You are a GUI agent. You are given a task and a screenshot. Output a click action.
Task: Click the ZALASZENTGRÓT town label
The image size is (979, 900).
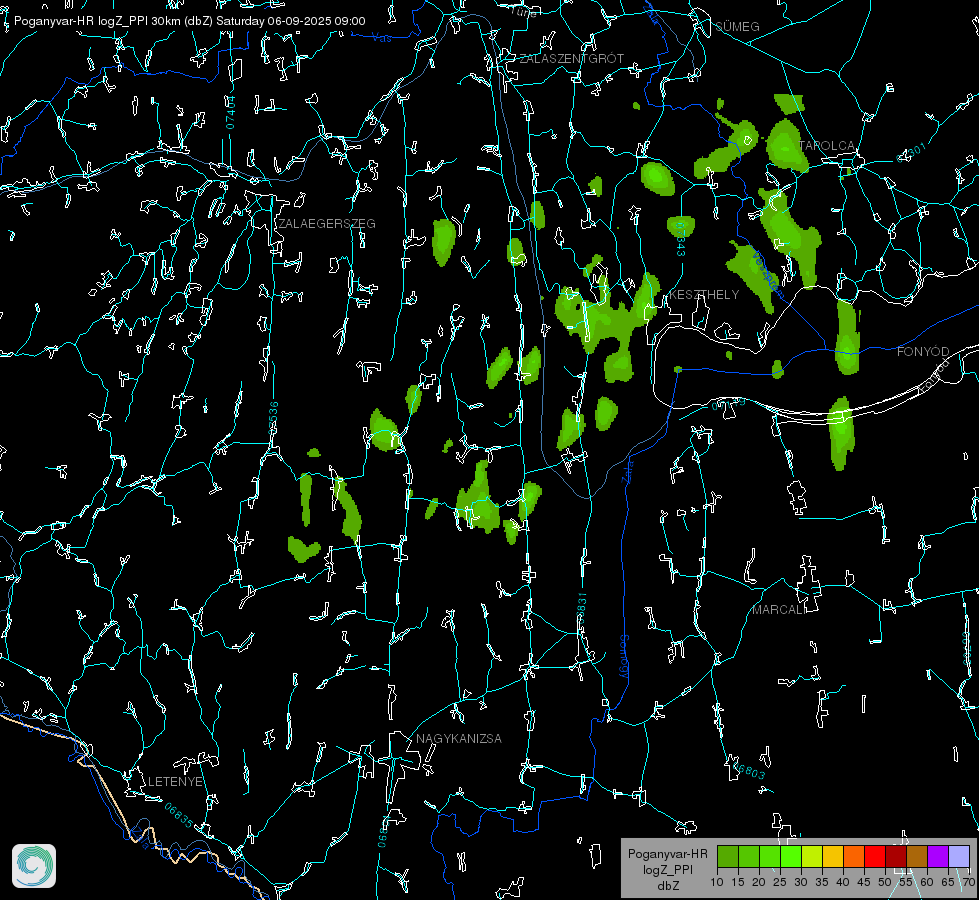[572, 59]
